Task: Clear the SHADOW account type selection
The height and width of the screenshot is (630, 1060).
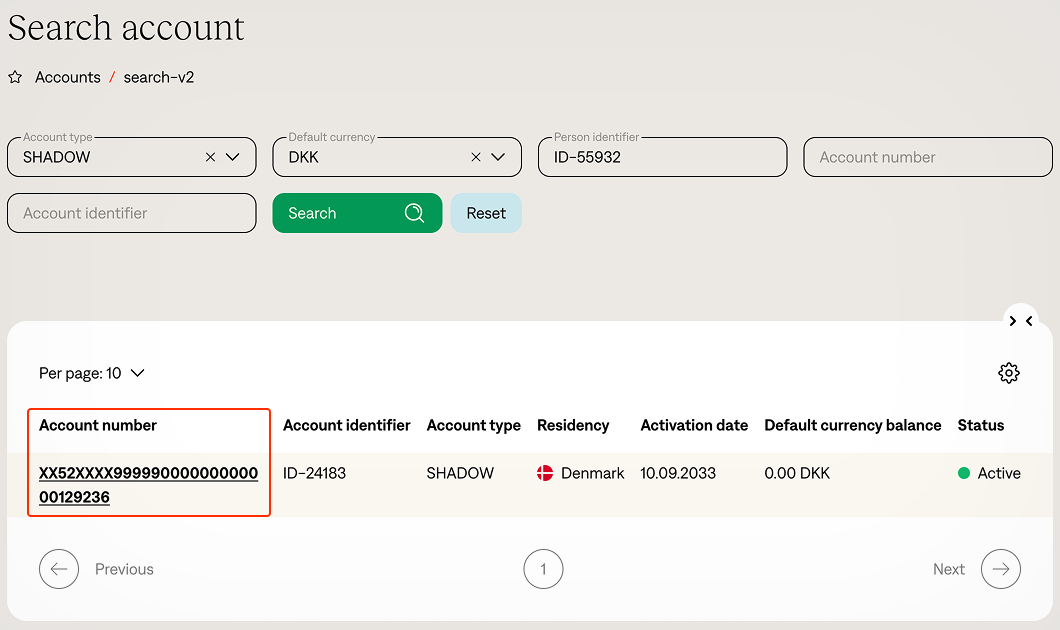Action: click(x=210, y=157)
